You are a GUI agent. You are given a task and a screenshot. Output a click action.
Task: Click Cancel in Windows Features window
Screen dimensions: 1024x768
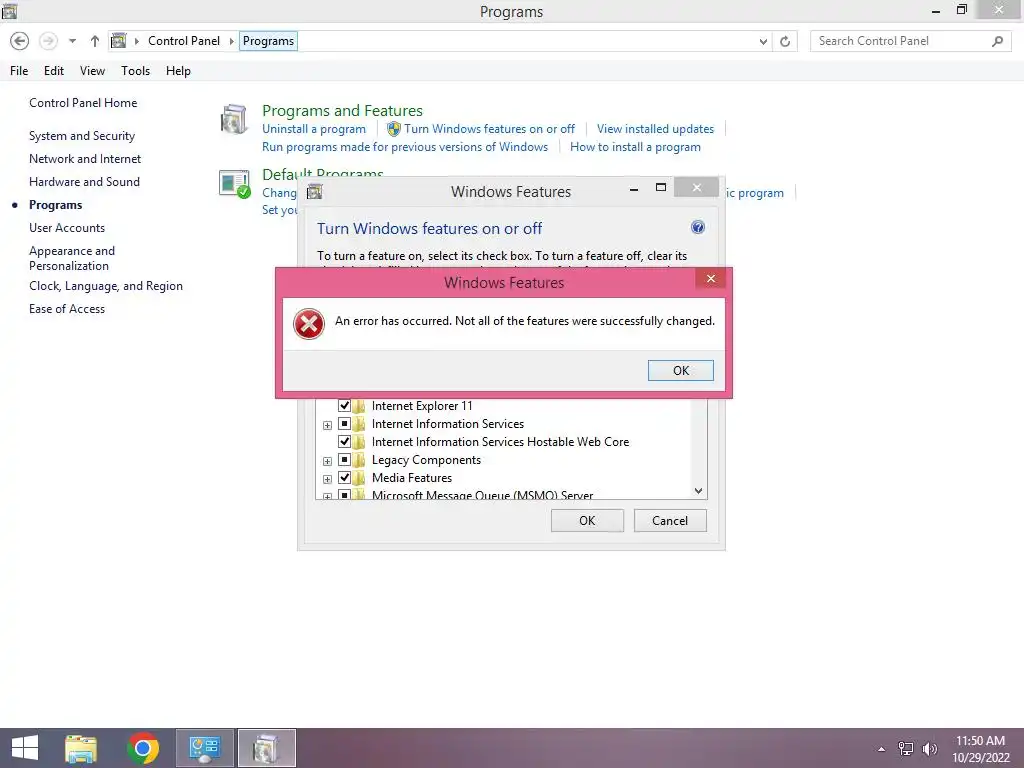click(x=670, y=520)
